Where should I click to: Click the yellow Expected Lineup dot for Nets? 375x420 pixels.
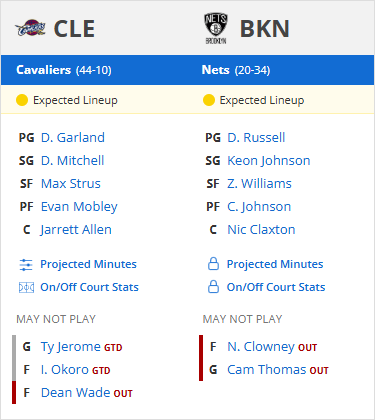coord(209,100)
